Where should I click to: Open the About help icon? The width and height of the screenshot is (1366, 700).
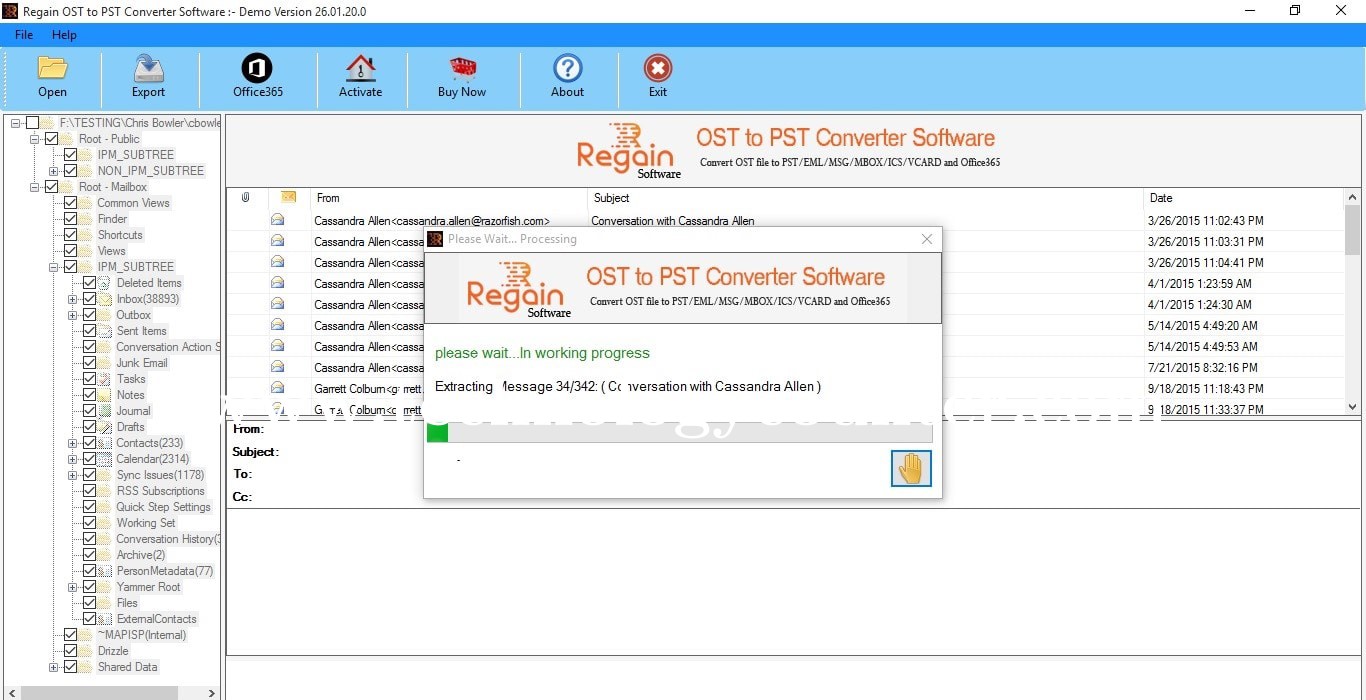coord(567,68)
